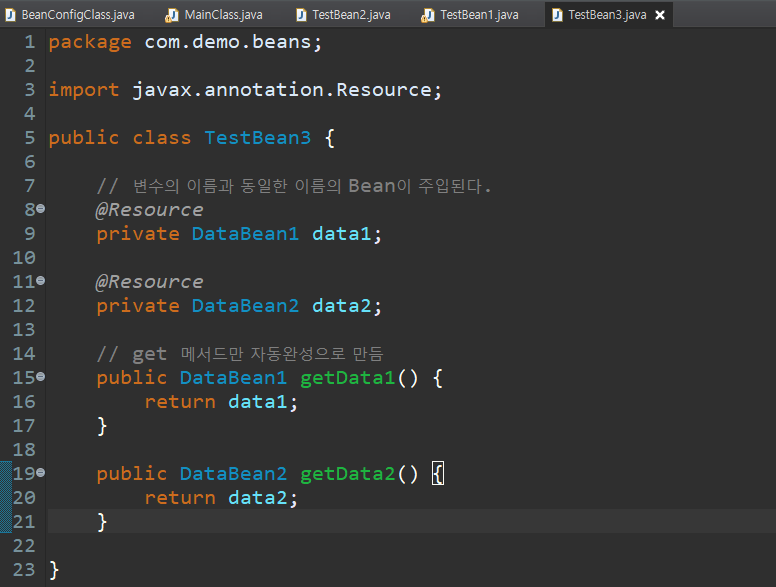Image resolution: width=776 pixels, height=587 pixels.
Task: Click 'return data1;' on line 16
Action: (221, 402)
